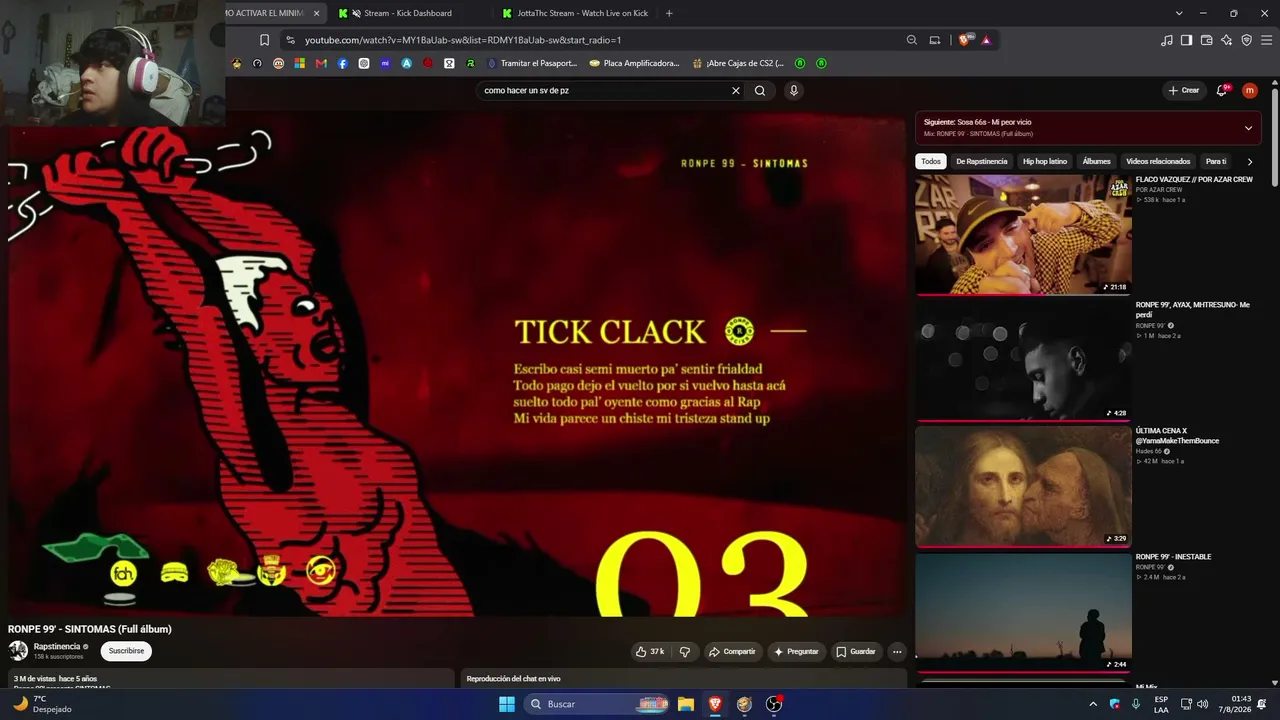Open the Facebook bookmark icon
1280x720 pixels.
(342, 63)
